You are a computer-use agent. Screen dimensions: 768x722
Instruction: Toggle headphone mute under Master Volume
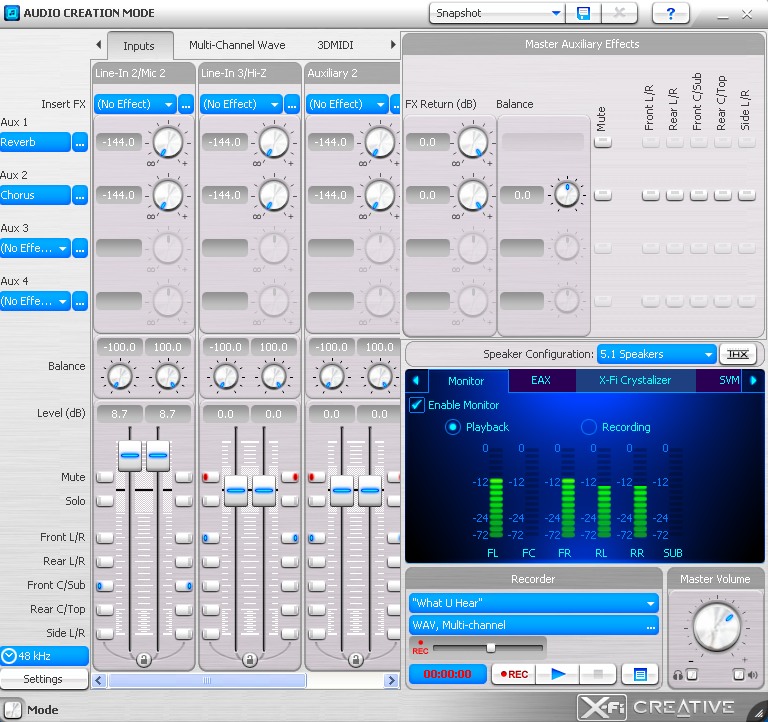click(x=692, y=675)
